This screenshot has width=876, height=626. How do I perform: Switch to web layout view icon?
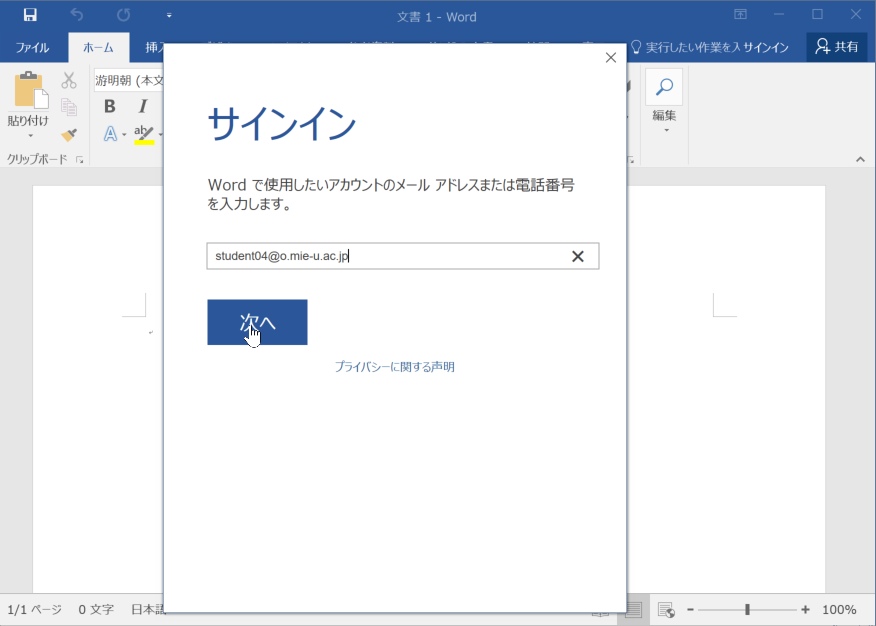666,610
